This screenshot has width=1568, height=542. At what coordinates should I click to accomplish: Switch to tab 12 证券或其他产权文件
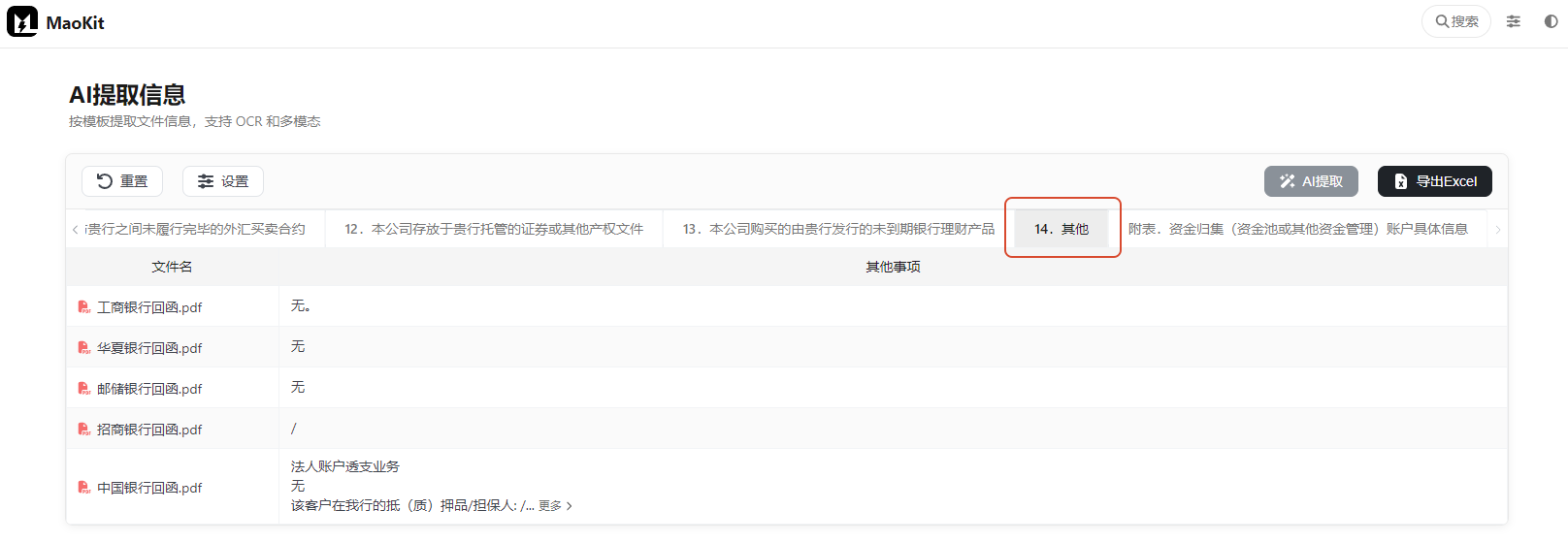pyautogui.click(x=494, y=229)
